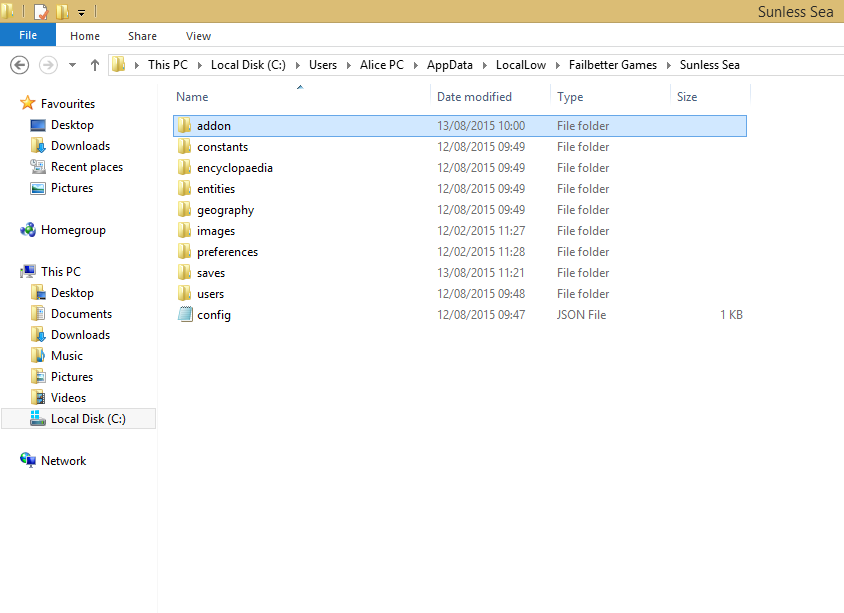Open Videos under This PC
Image resolution: width=844 pixels, height=613 pixels.
(58, 398)
